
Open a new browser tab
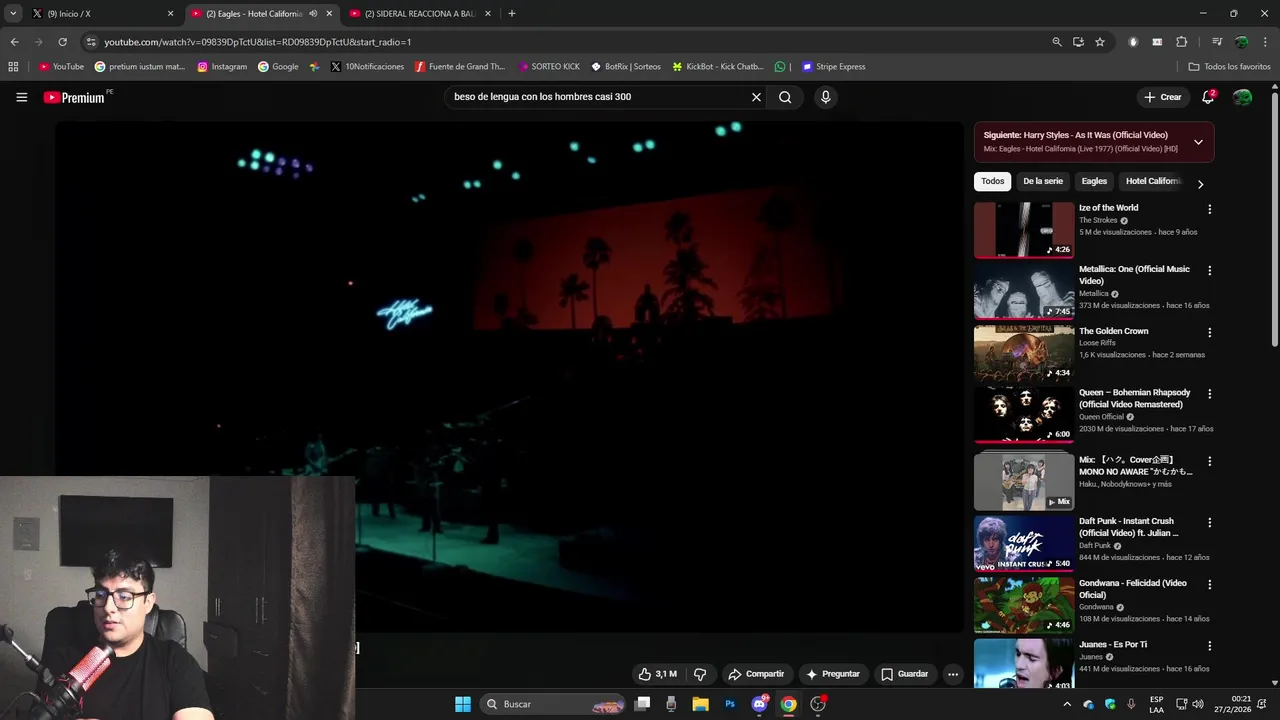pos(512,14)
